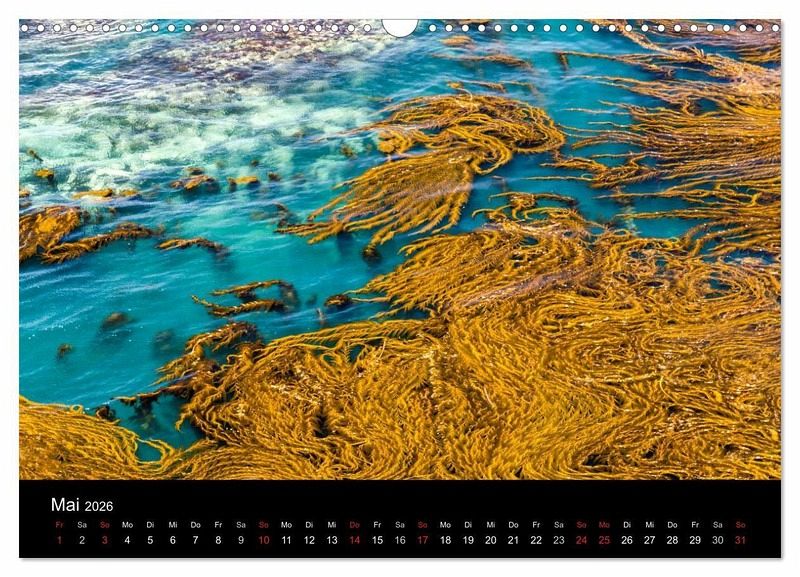The height and width of the screenshot is (577, 800).
Task: Choose red Sunday date 24
Action: pyautogui.click(x=582, y=540)
